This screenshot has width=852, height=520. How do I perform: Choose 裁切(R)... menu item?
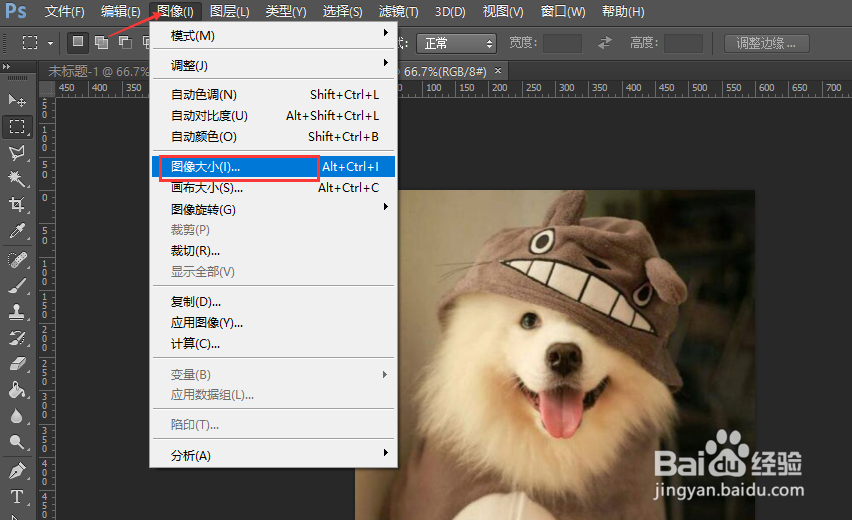273,251
